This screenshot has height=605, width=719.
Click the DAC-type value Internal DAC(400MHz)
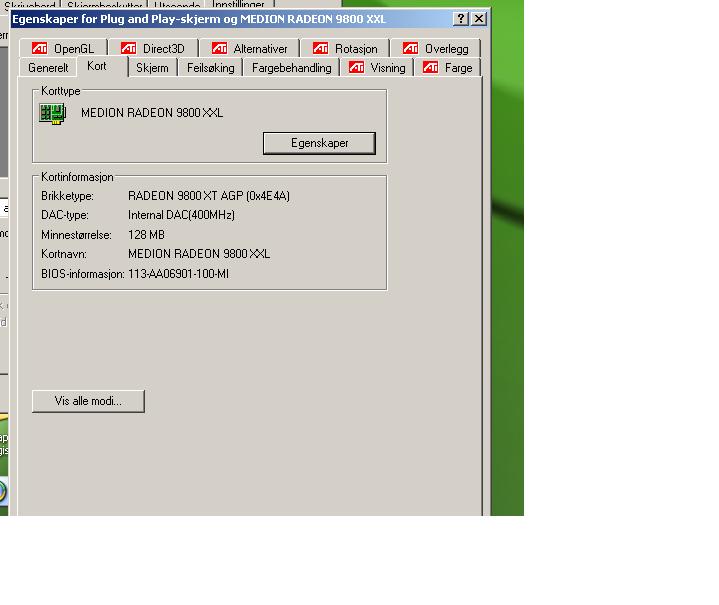181,215
